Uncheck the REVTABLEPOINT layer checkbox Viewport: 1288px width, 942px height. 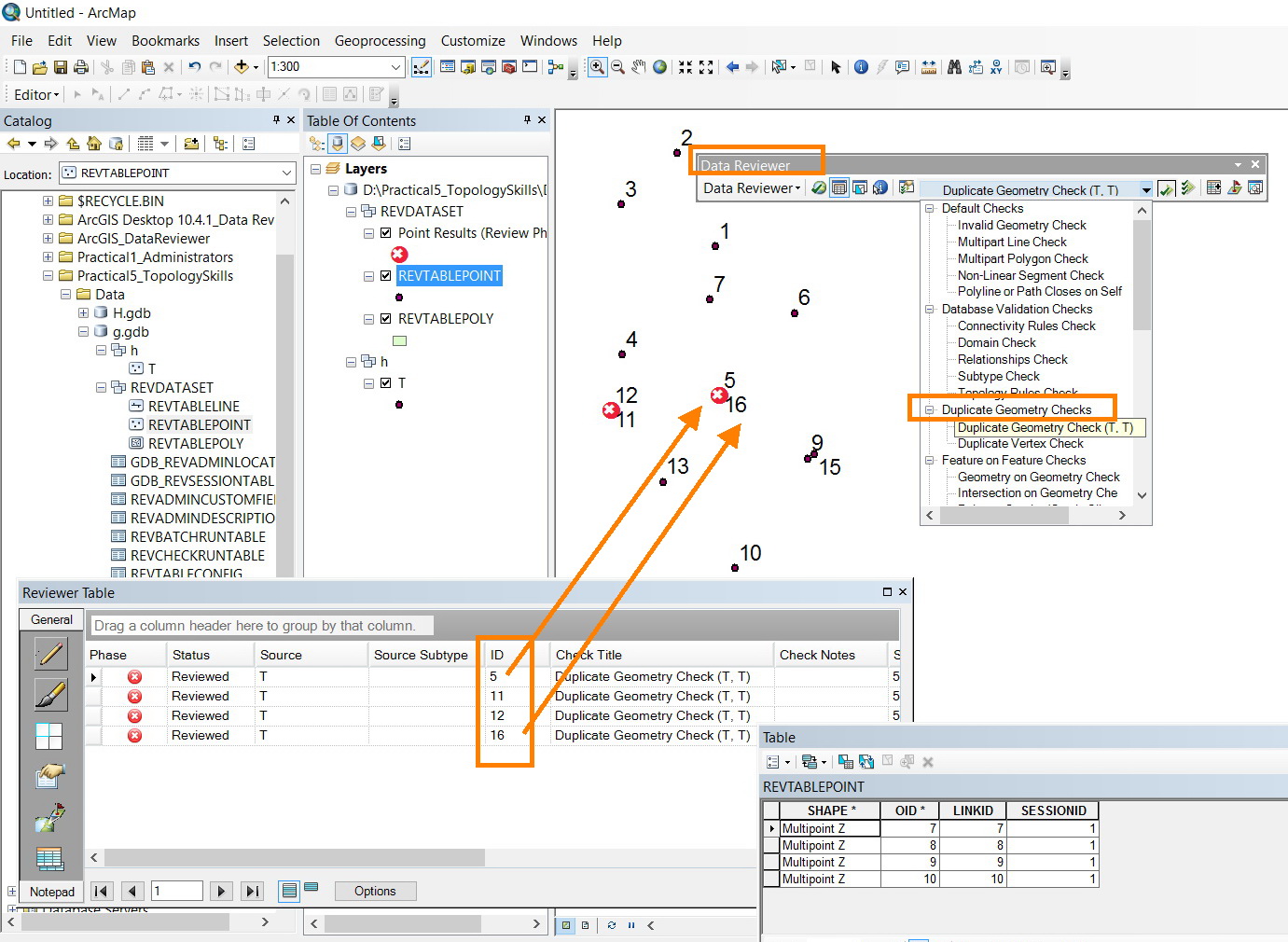click(386, 276)
